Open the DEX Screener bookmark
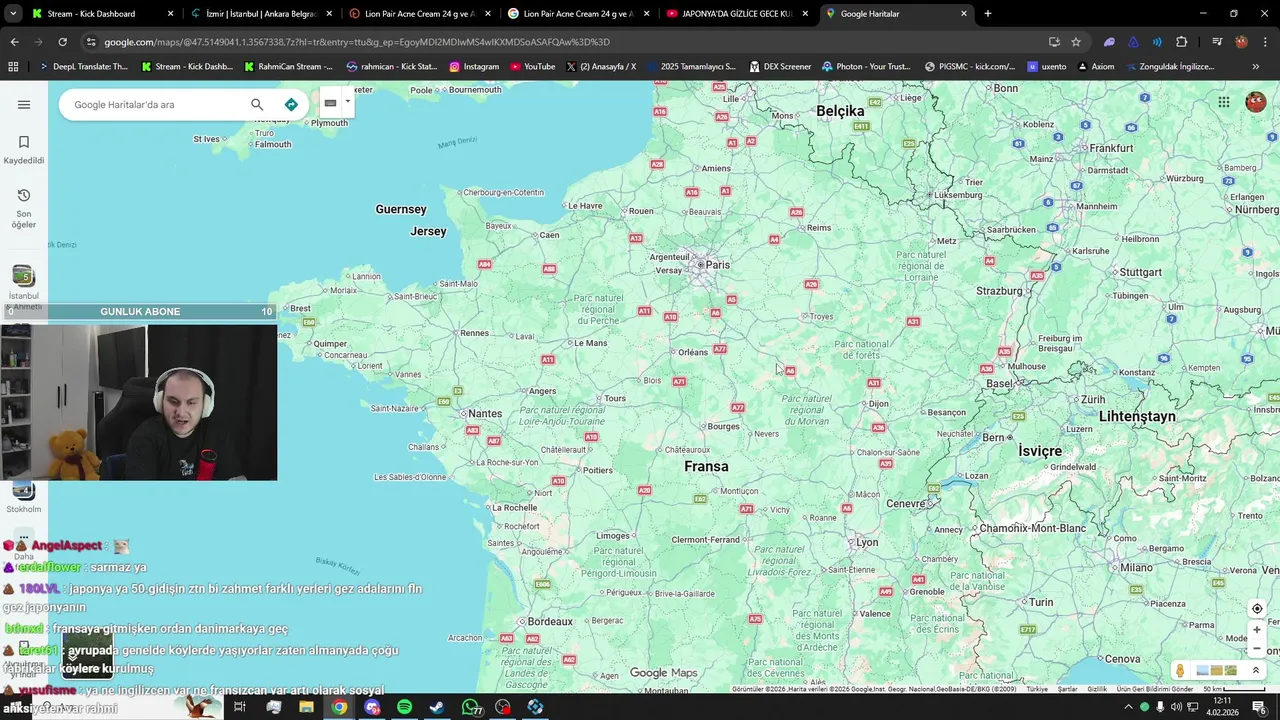 779,66
